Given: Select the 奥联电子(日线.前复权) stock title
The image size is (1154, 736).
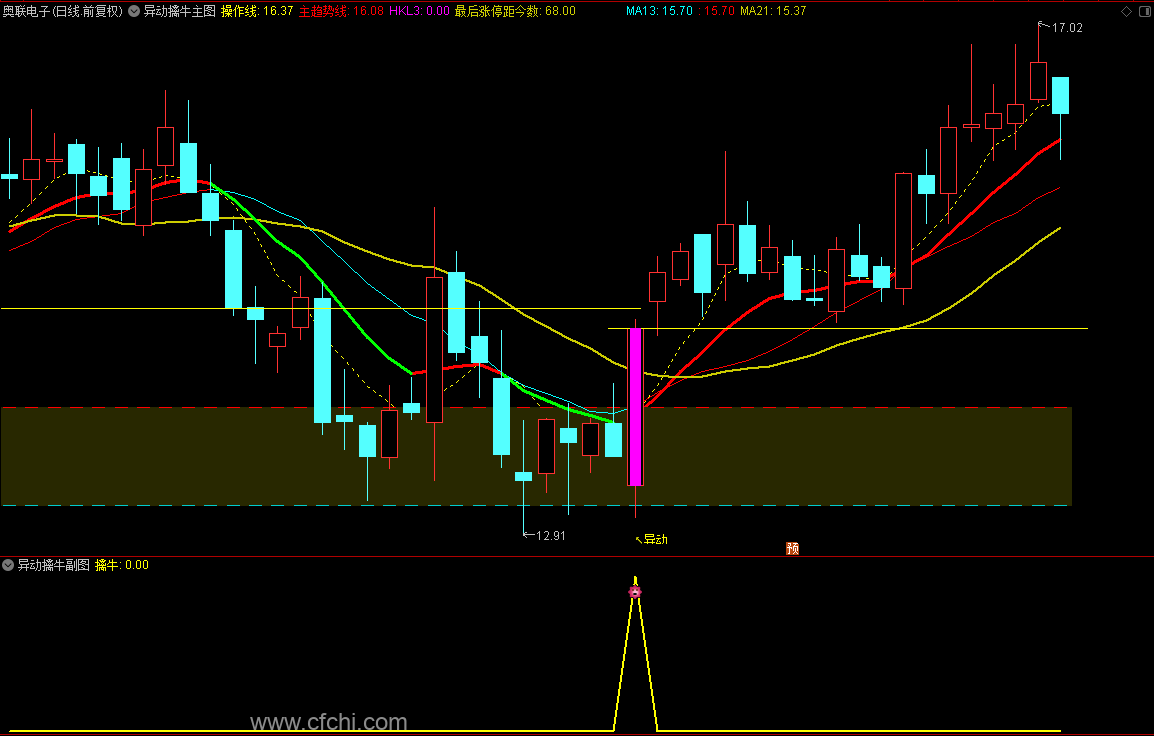Looking at the screenshot, I should tap(63, 11).
